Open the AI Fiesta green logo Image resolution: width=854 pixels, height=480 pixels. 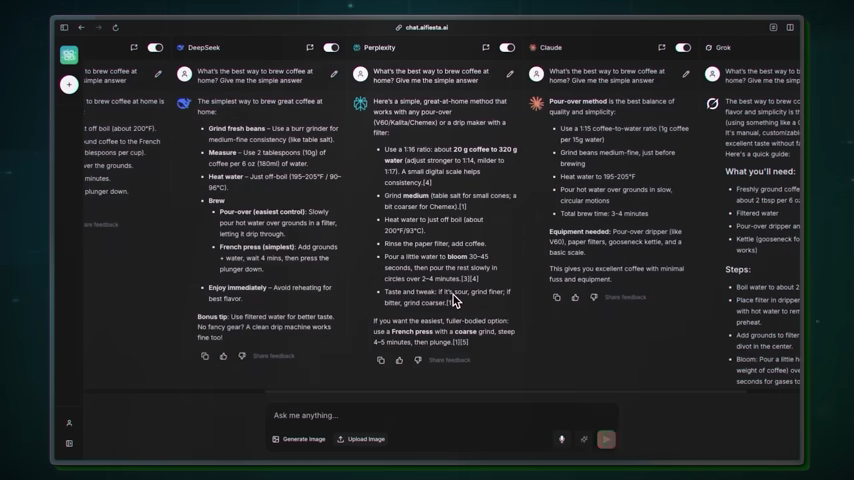(69, 54)
